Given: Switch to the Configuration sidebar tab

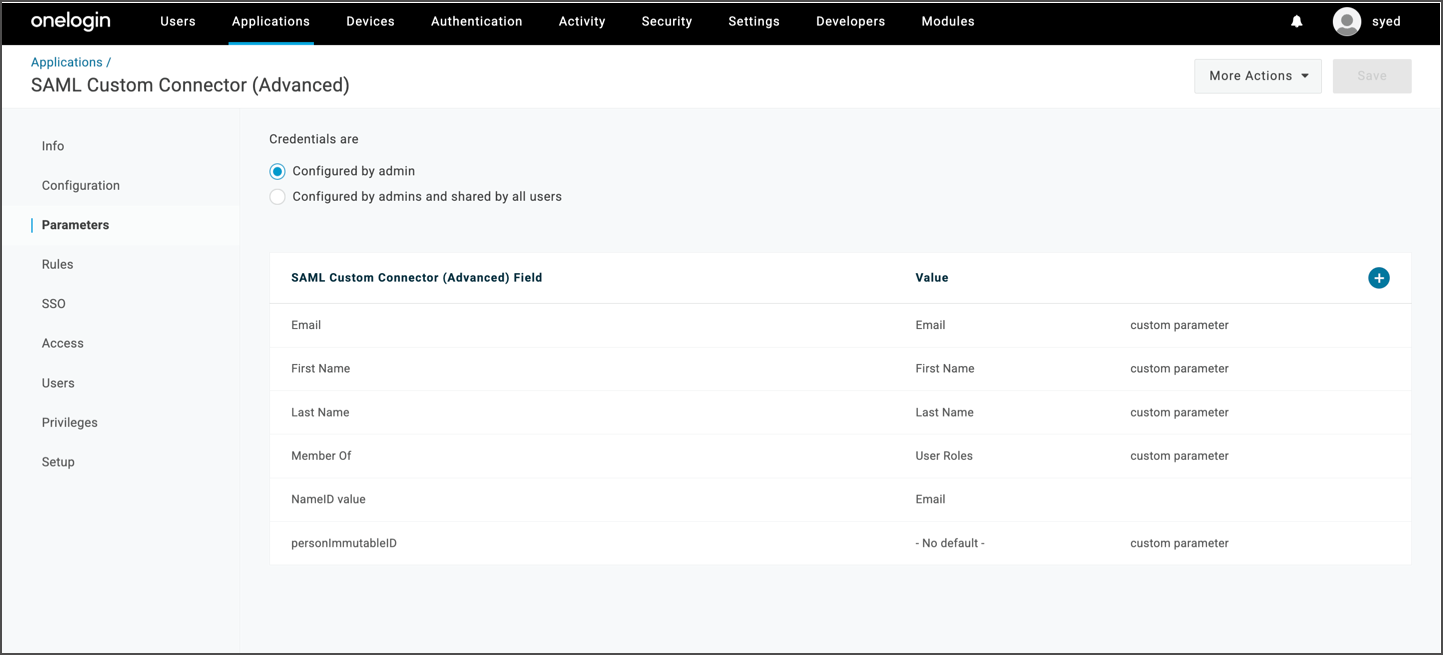Looking at the screenshot, I should tap(81, 185).
